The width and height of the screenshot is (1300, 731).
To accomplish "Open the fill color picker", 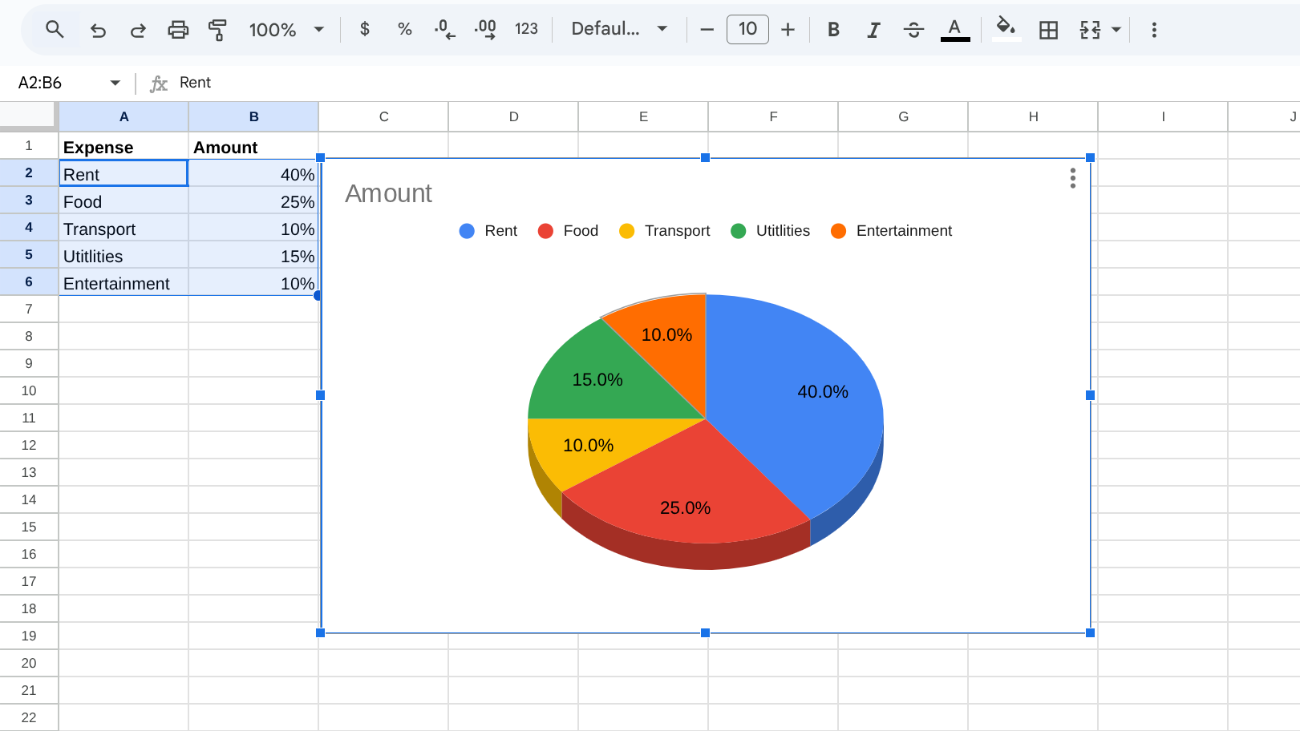I will [1006, 29].
